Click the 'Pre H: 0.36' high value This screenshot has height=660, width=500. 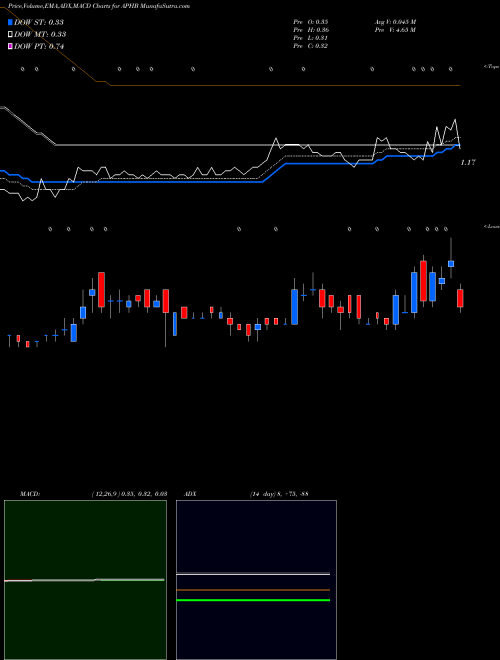[x=311, y=30]
